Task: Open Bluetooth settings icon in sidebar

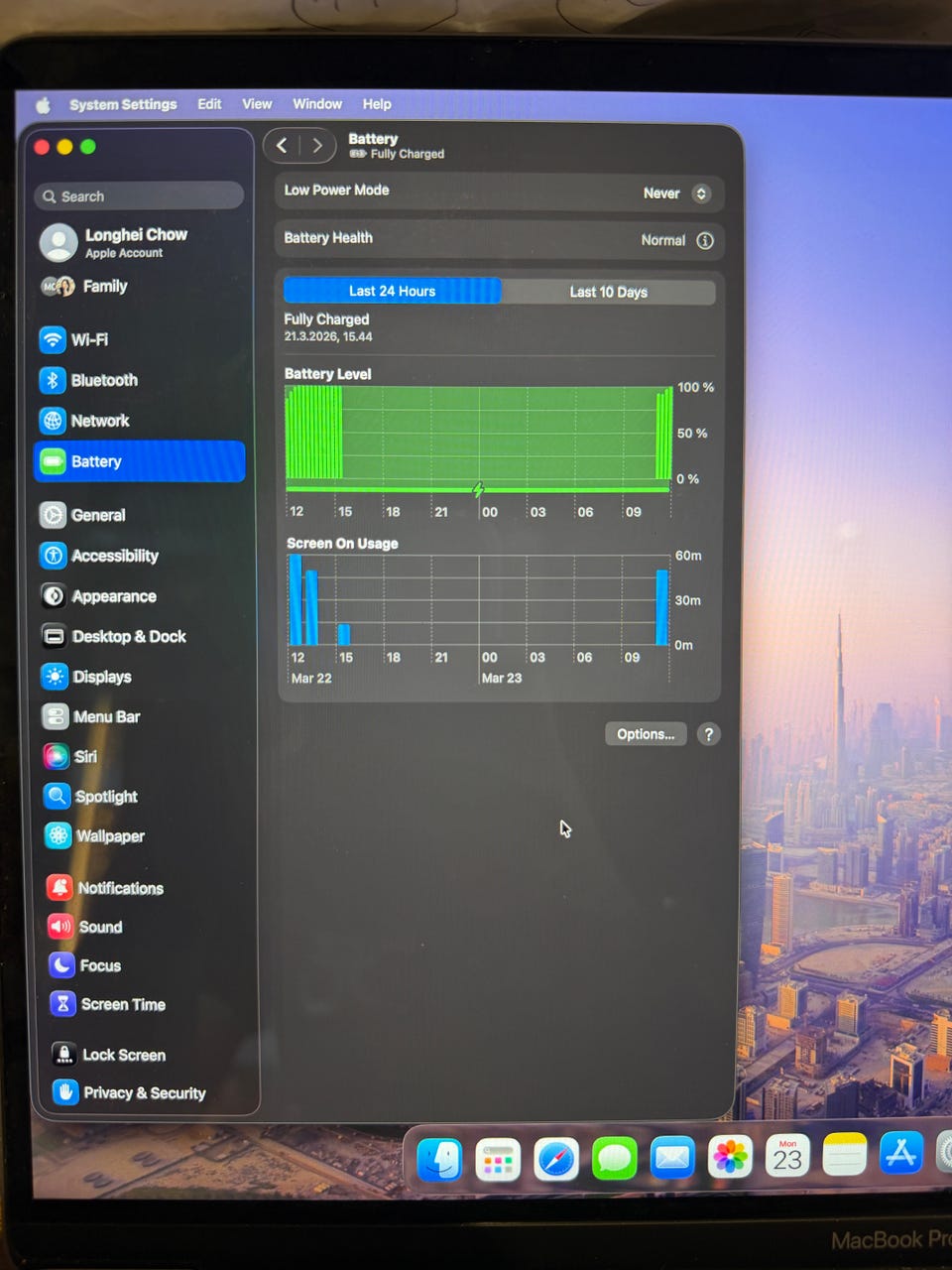Action: [x=53, y=380]
